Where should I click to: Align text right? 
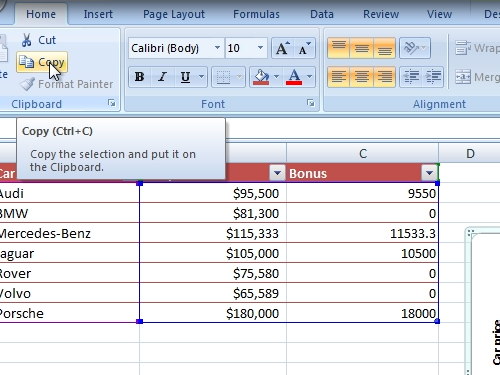384,77
